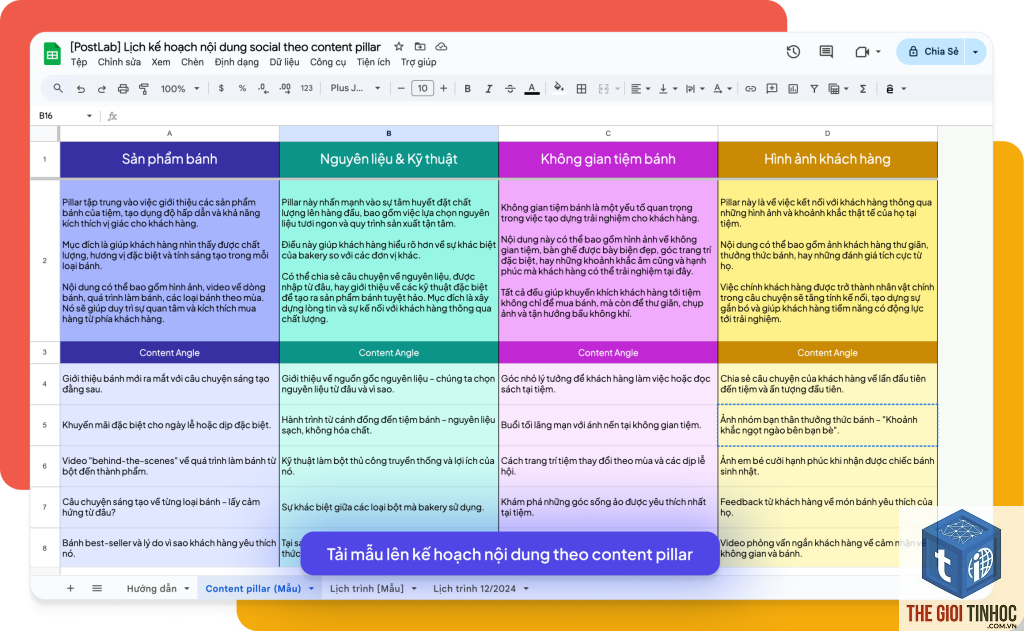The width and height of the screenshot is (1024, 631).
Task: Open the Công cụ menu
Action: point(328,62)
